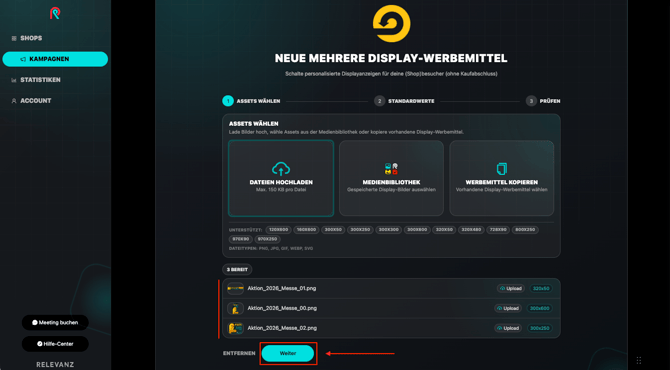Select file name Aktion_2026_Messe_02.png
This screenshot has height=370, width=670.
(x=282, y=328)
